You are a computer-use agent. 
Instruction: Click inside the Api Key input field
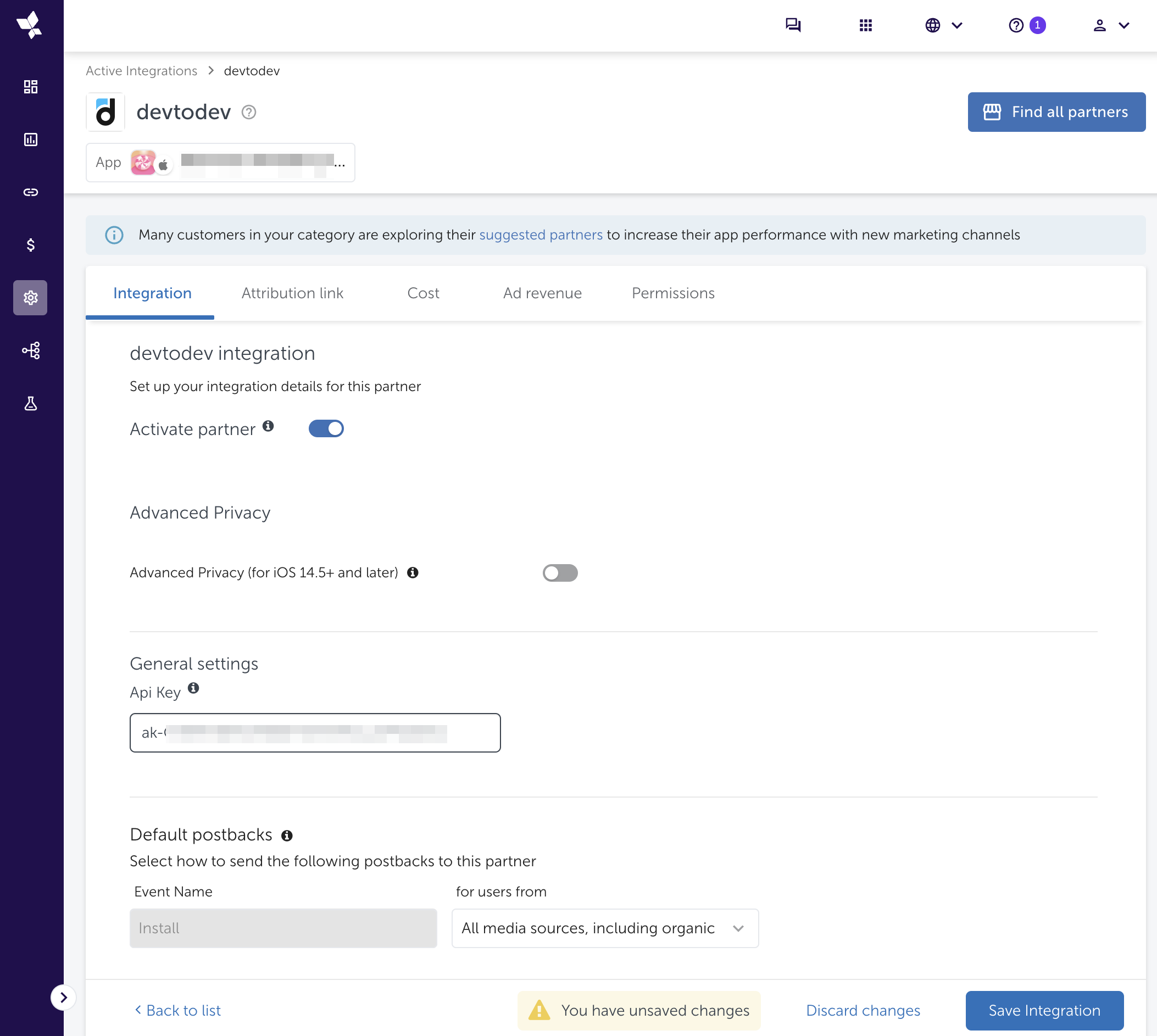(x=315, y=733)
